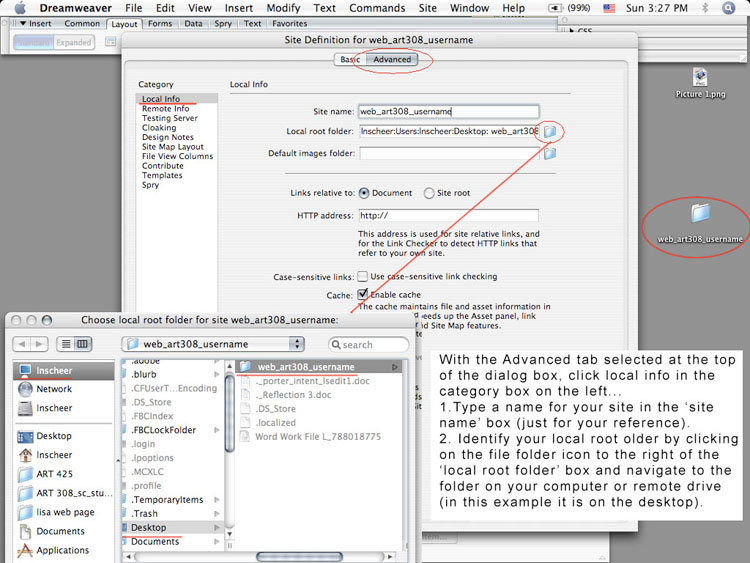Open the Forms tab in Insert bar
750x563 pixels.
click(x=160, y=23)
